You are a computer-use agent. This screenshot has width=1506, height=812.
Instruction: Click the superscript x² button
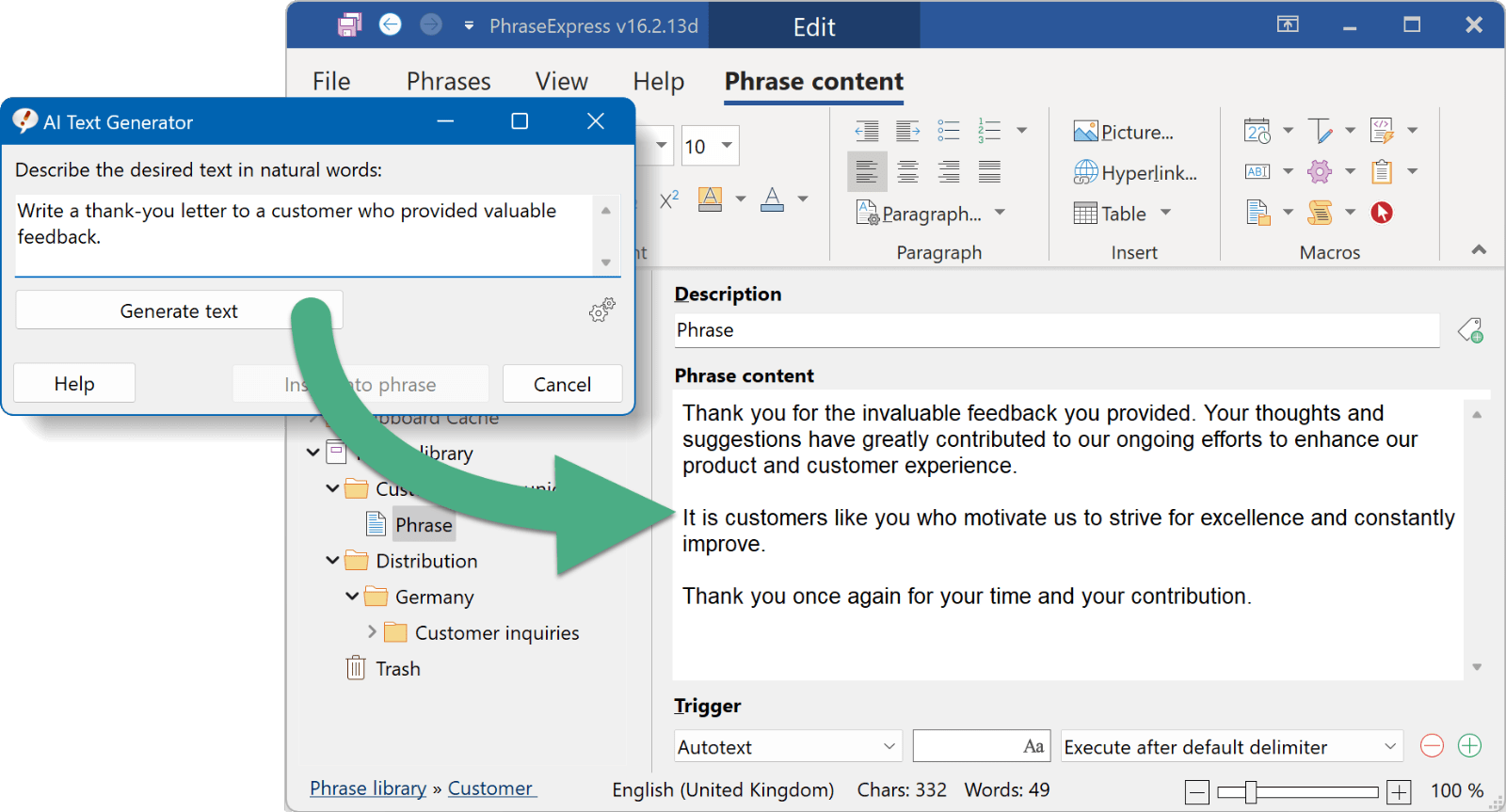coord(669,199)
